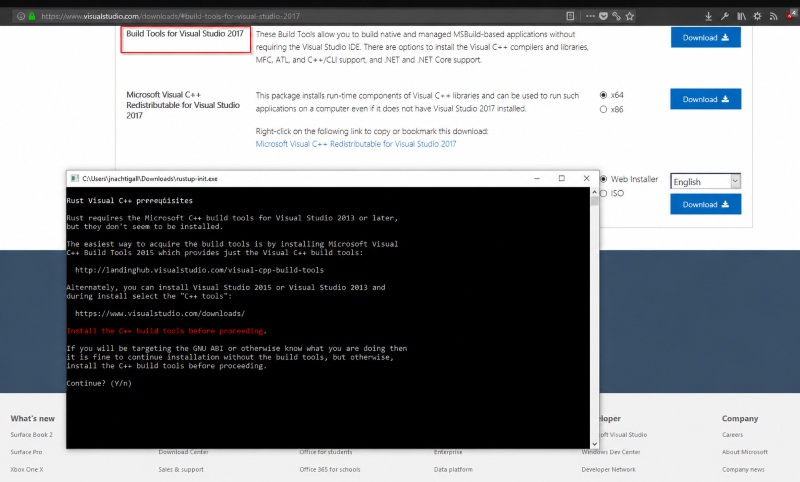800x482 pixels.
Task: Download Visual C++ Redistributable button
Action: tap(706, 99)
